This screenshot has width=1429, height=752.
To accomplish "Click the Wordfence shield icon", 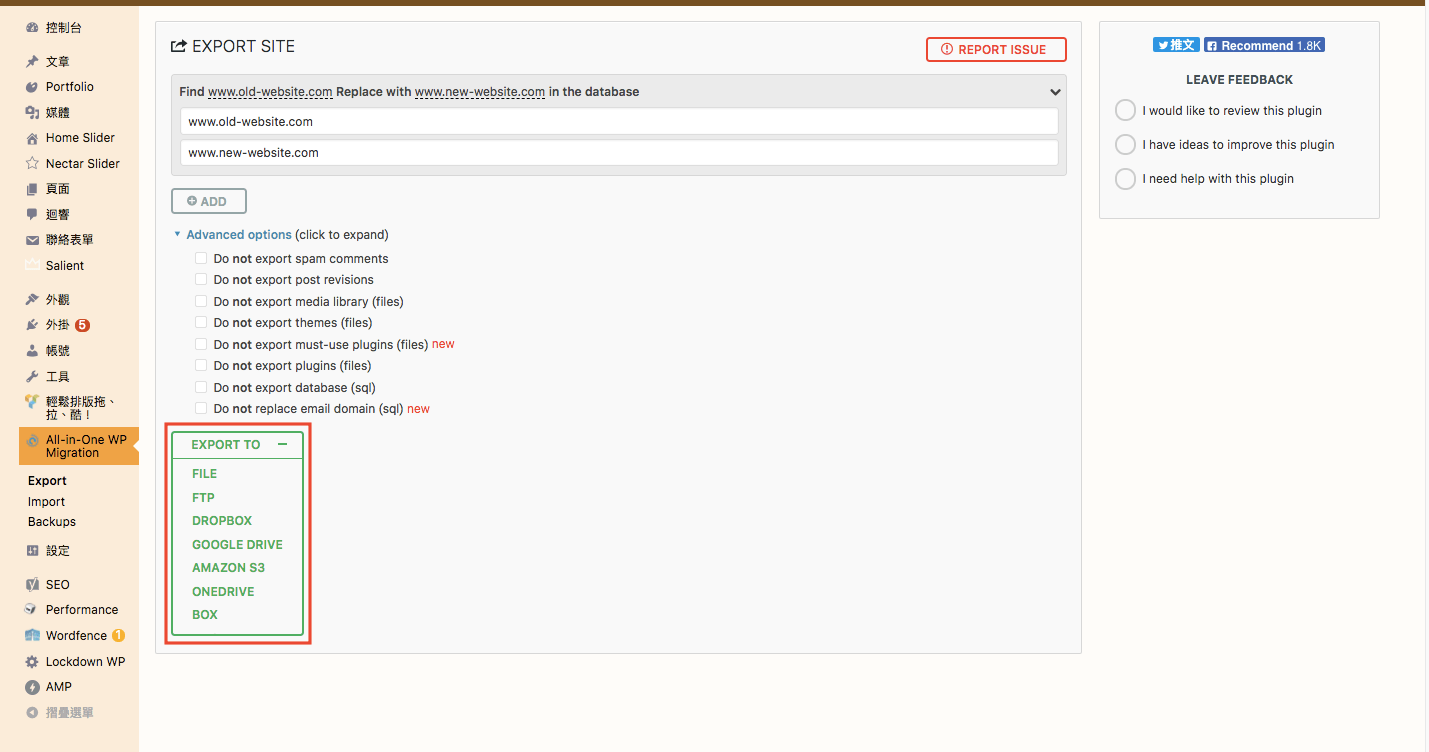I will (x=32, y=636).
